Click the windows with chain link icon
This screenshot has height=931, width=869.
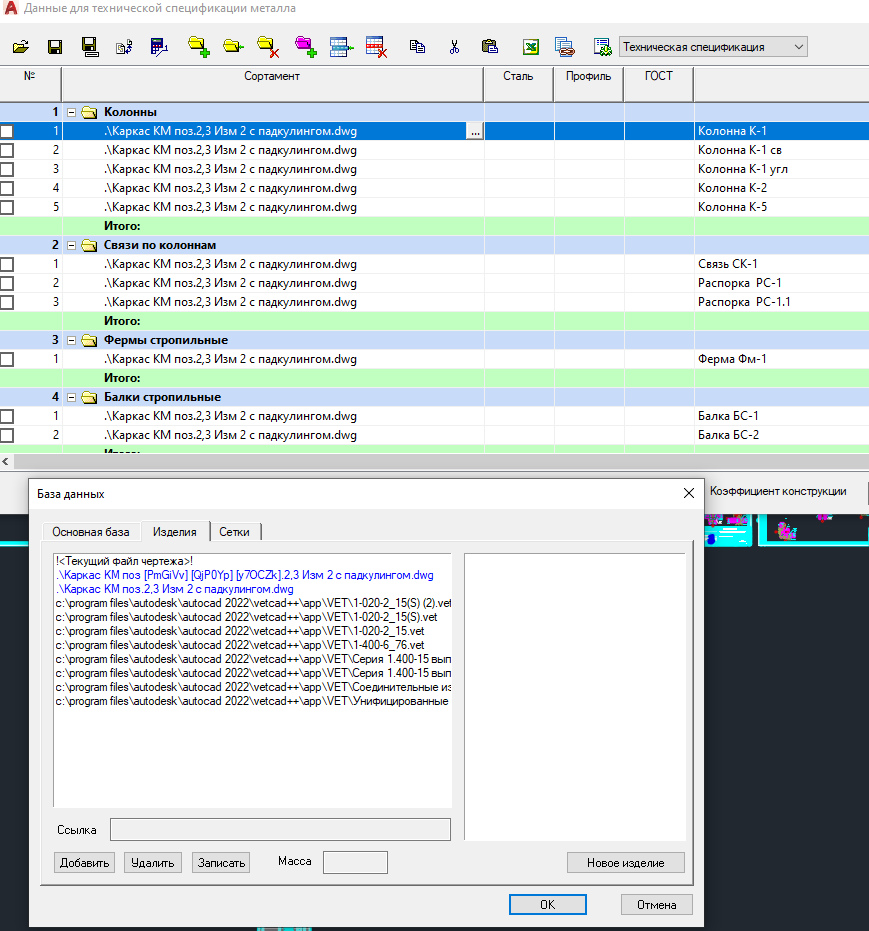point(564,47)
